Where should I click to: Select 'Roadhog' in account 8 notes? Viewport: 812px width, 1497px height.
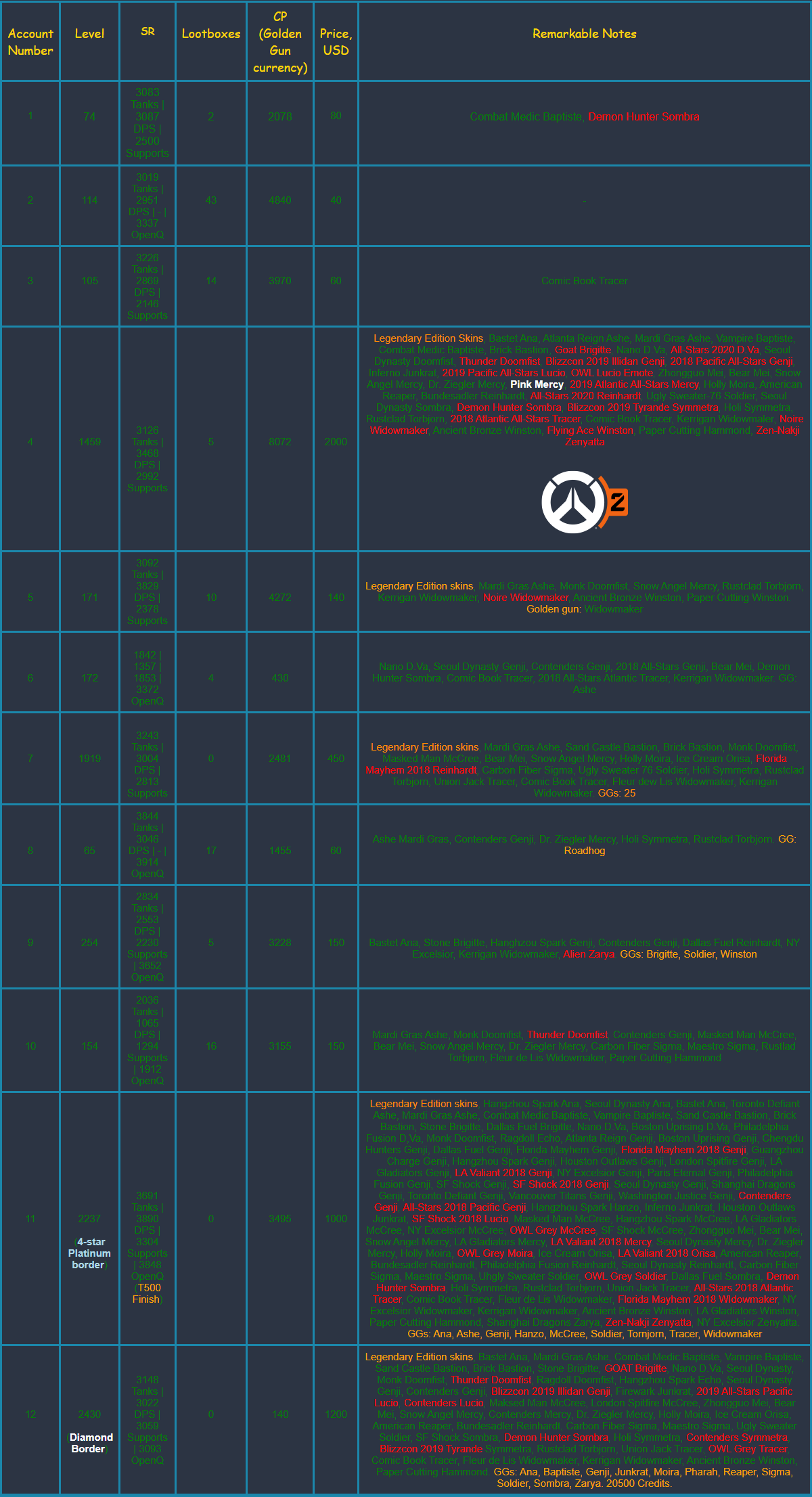[x=585, y=851]
